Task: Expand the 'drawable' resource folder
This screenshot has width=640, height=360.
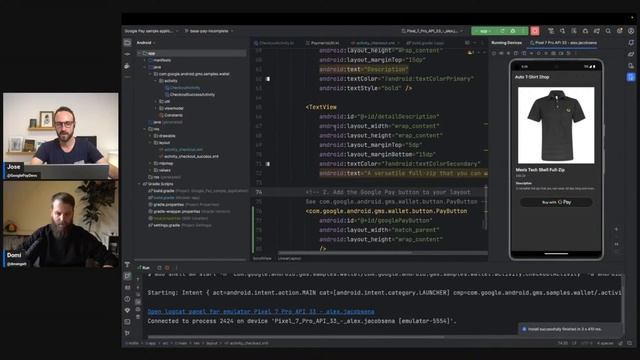Action: pos(150,136)
